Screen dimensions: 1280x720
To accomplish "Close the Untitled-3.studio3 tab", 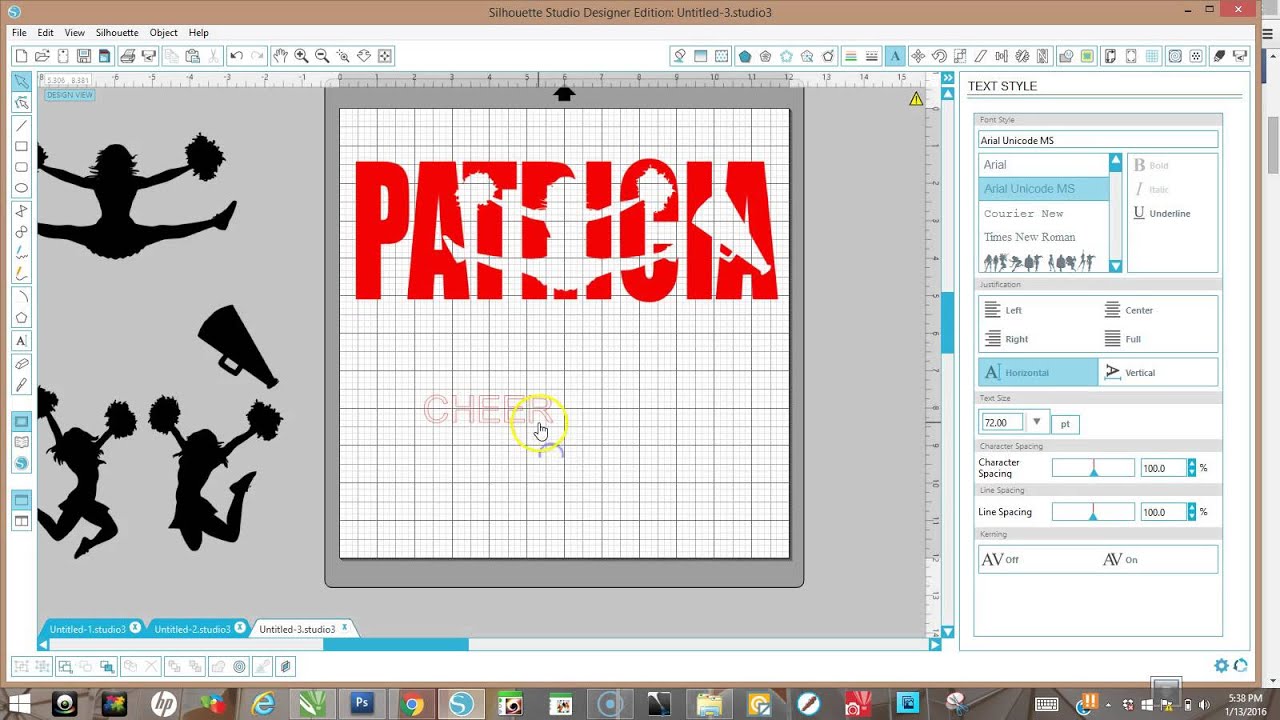I will pyautogui.click(x=345, y=628).
